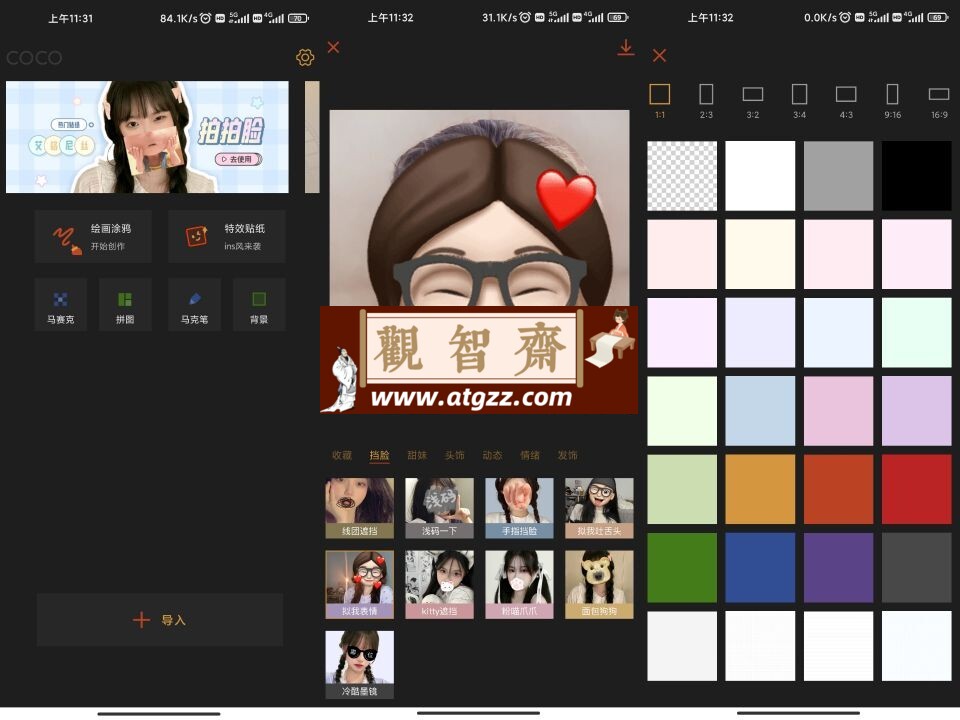
Task: Switch to the 收藏 favorites tab
Action: click(342, 455)
